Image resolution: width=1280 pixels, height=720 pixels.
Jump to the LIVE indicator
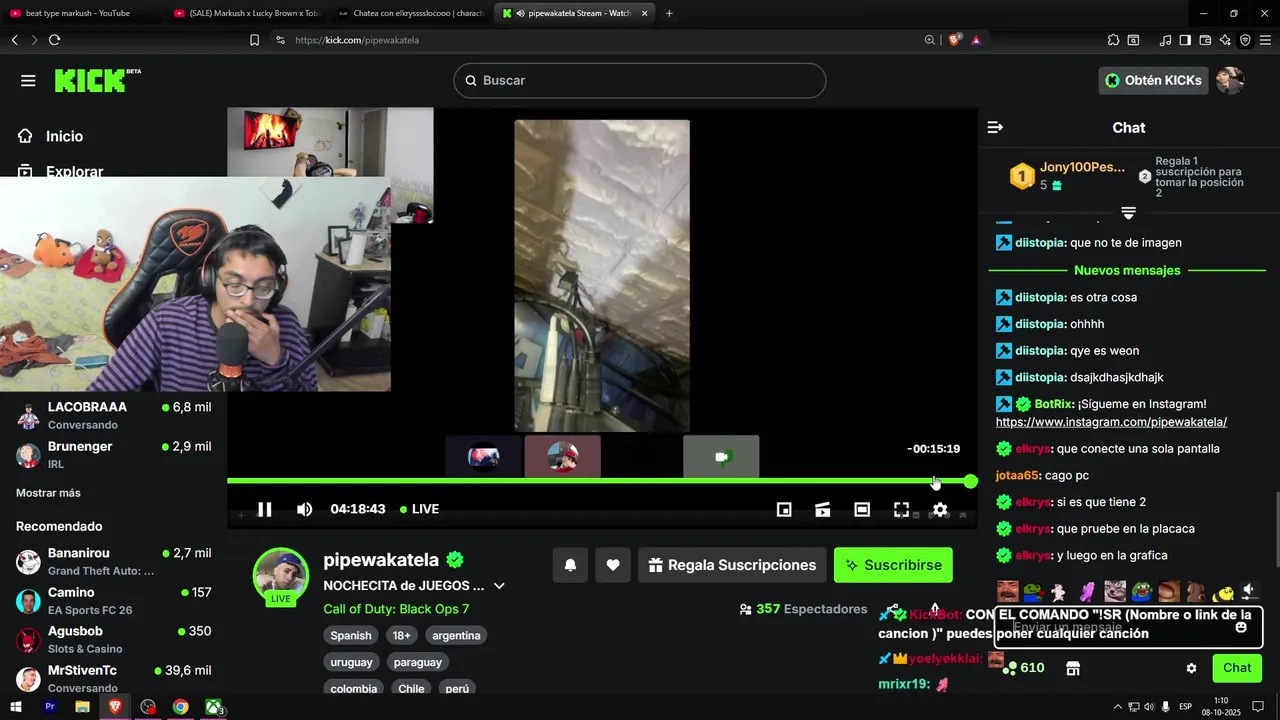(419, 509)
